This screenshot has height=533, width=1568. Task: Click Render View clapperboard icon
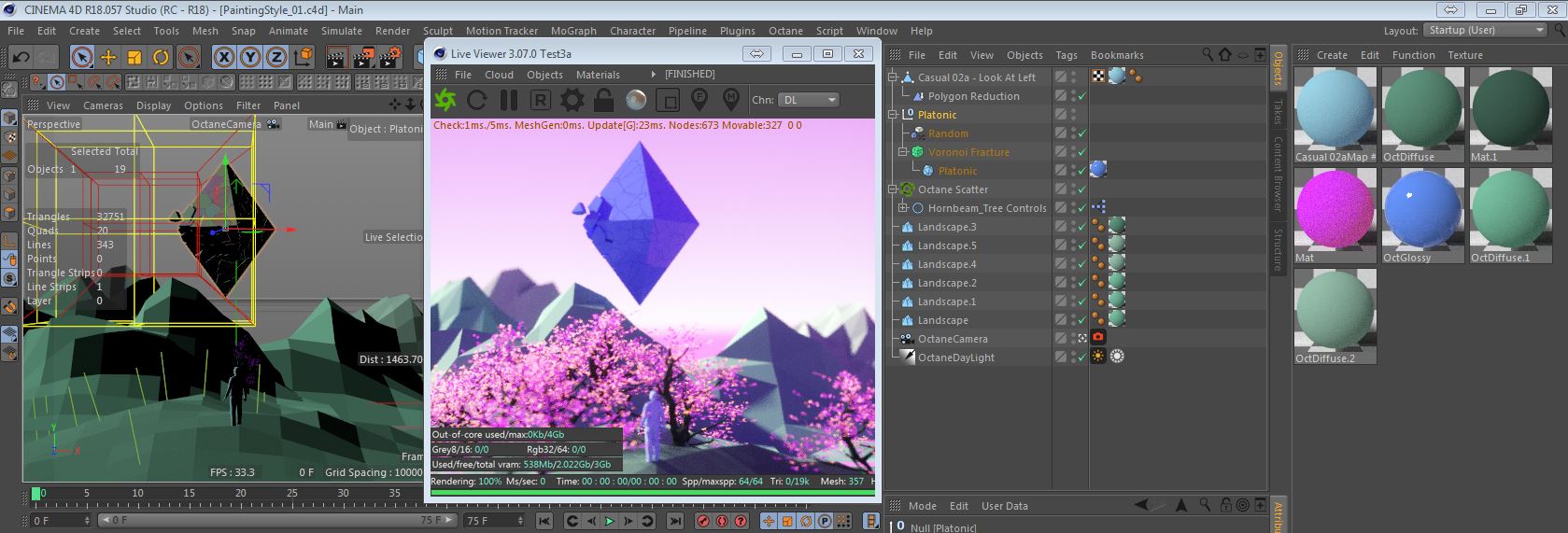point(337,57)
